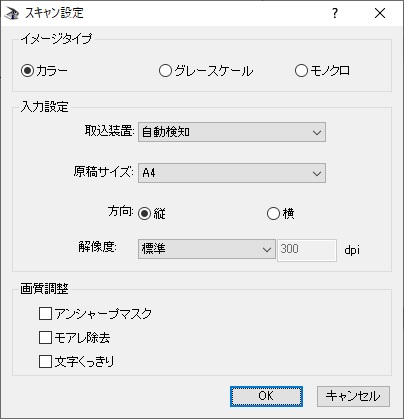Close the スキャン設定 dialog
The width and height of the screenshot is (404, 419).
click(380, 13)
